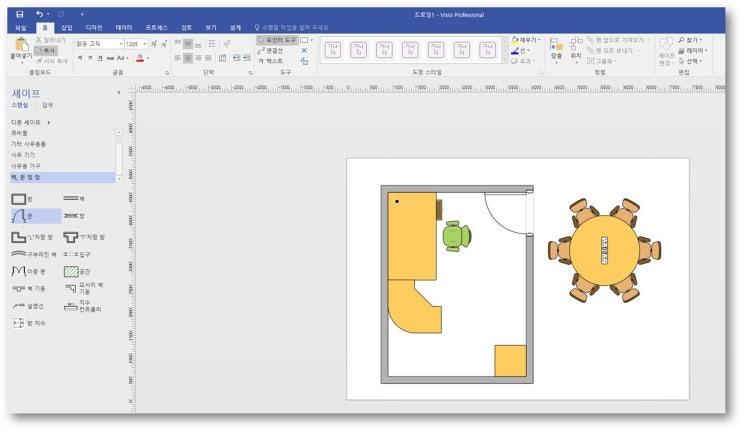Switch to the 스텐실 (Stencils) pane tab

pyautogui.click(x=20, y=105)
